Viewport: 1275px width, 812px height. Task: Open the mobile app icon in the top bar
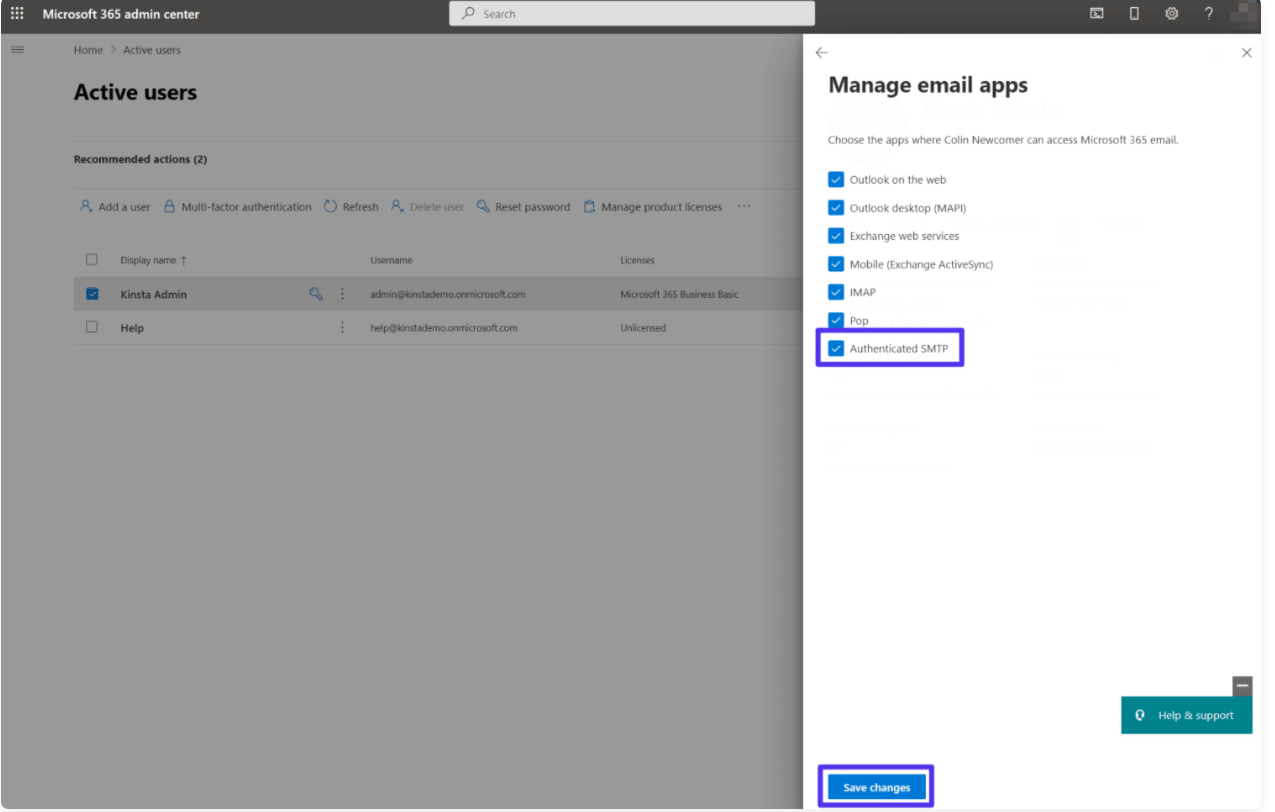(1134, 13)
